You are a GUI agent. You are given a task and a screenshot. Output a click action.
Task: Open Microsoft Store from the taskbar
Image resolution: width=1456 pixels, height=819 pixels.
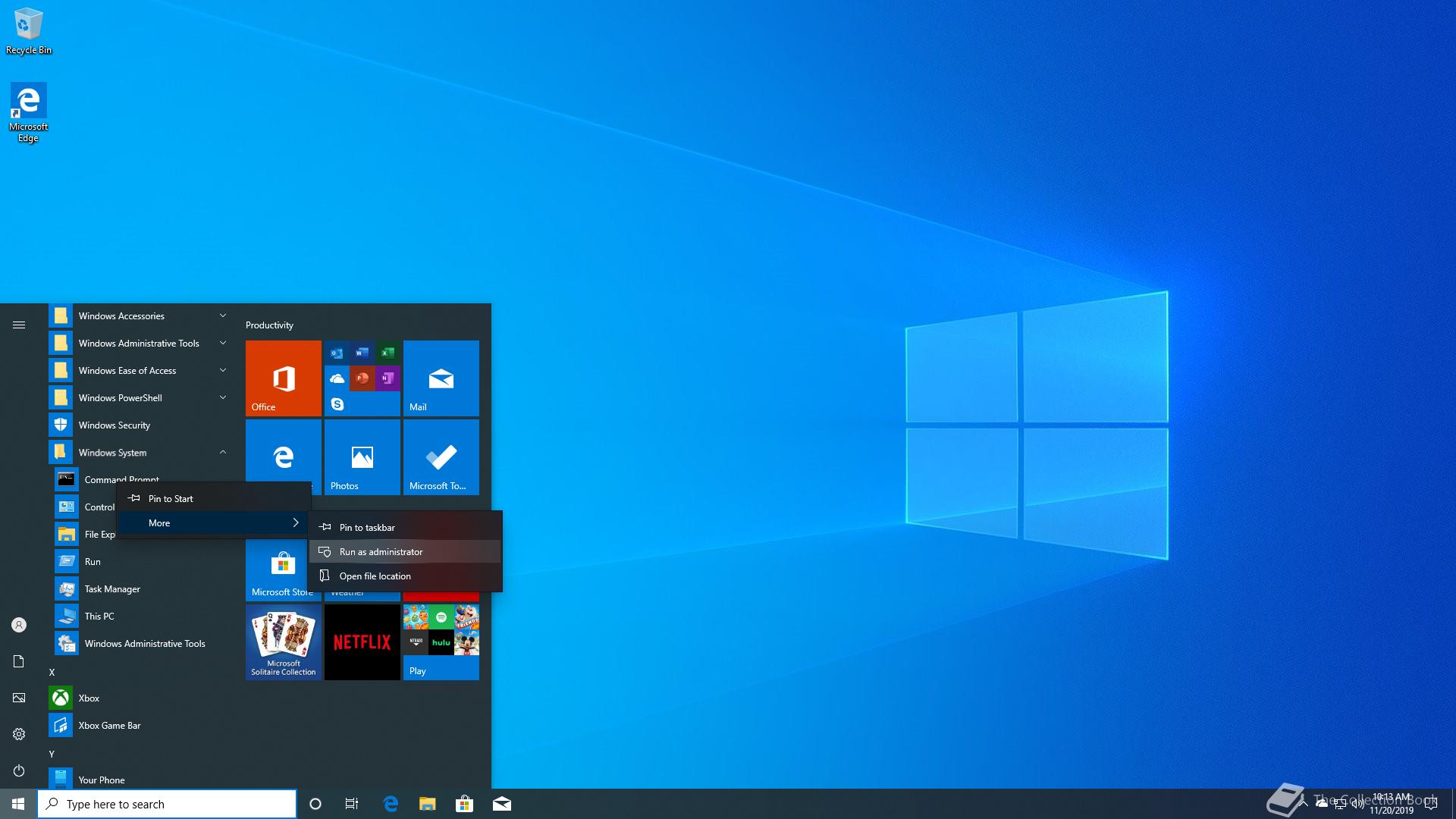coord(464,804)
